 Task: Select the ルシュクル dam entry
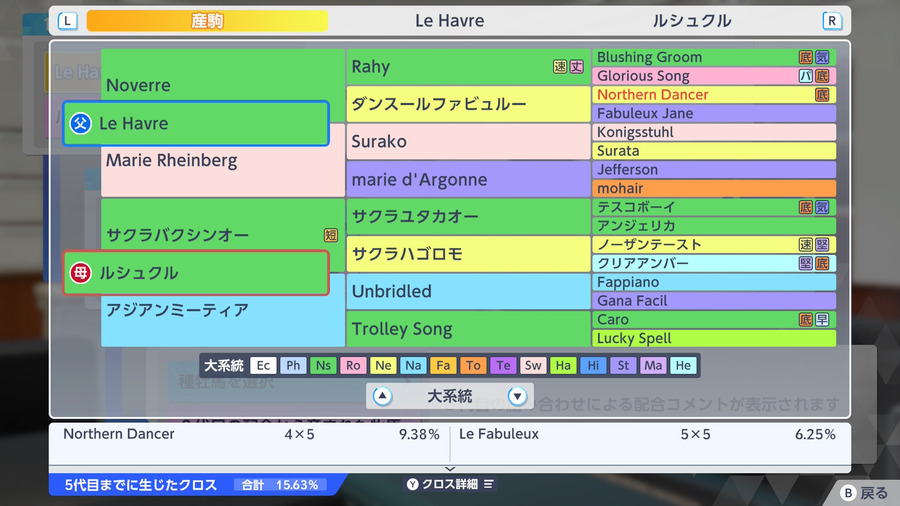point(196,273)
